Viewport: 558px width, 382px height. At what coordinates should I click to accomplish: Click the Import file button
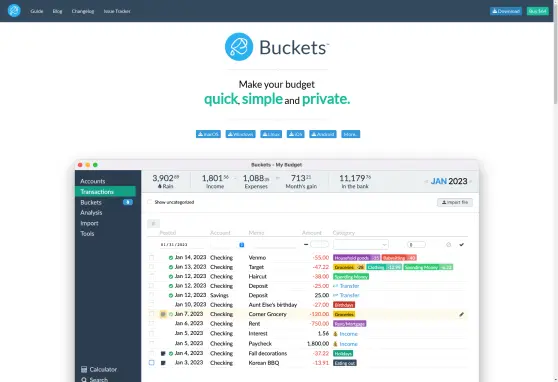click(x=455, y=202)
